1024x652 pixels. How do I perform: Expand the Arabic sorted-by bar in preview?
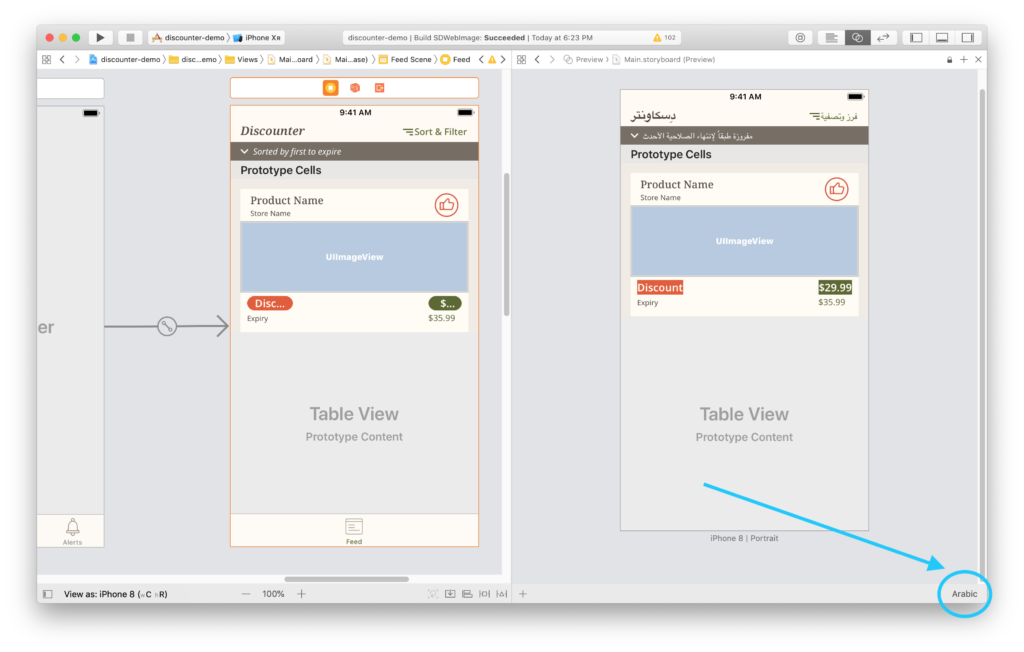(x=744, y=136)
